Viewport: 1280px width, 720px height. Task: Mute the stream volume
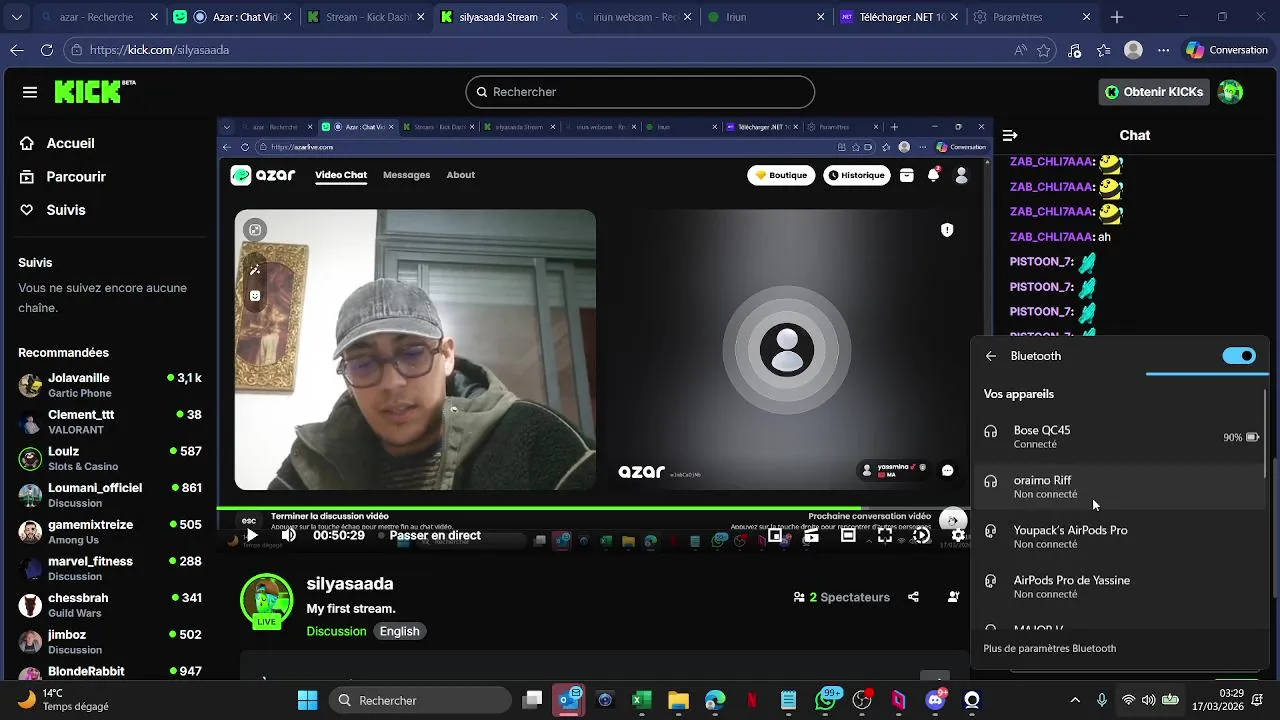[x=289, y=535]
